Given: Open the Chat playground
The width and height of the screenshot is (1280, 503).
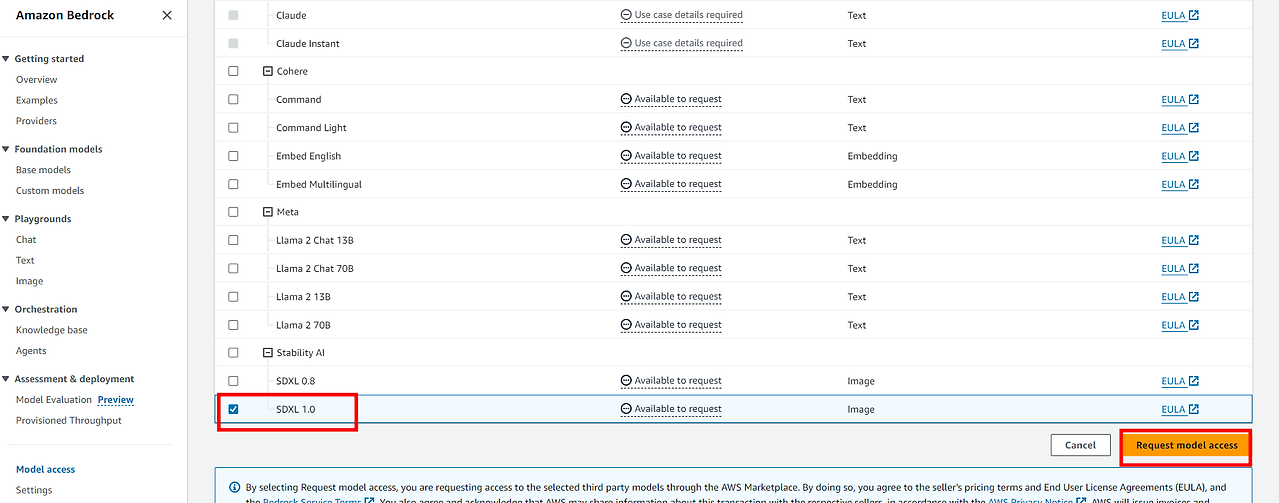Looking at the screenshot, I should tap(26, 240).
